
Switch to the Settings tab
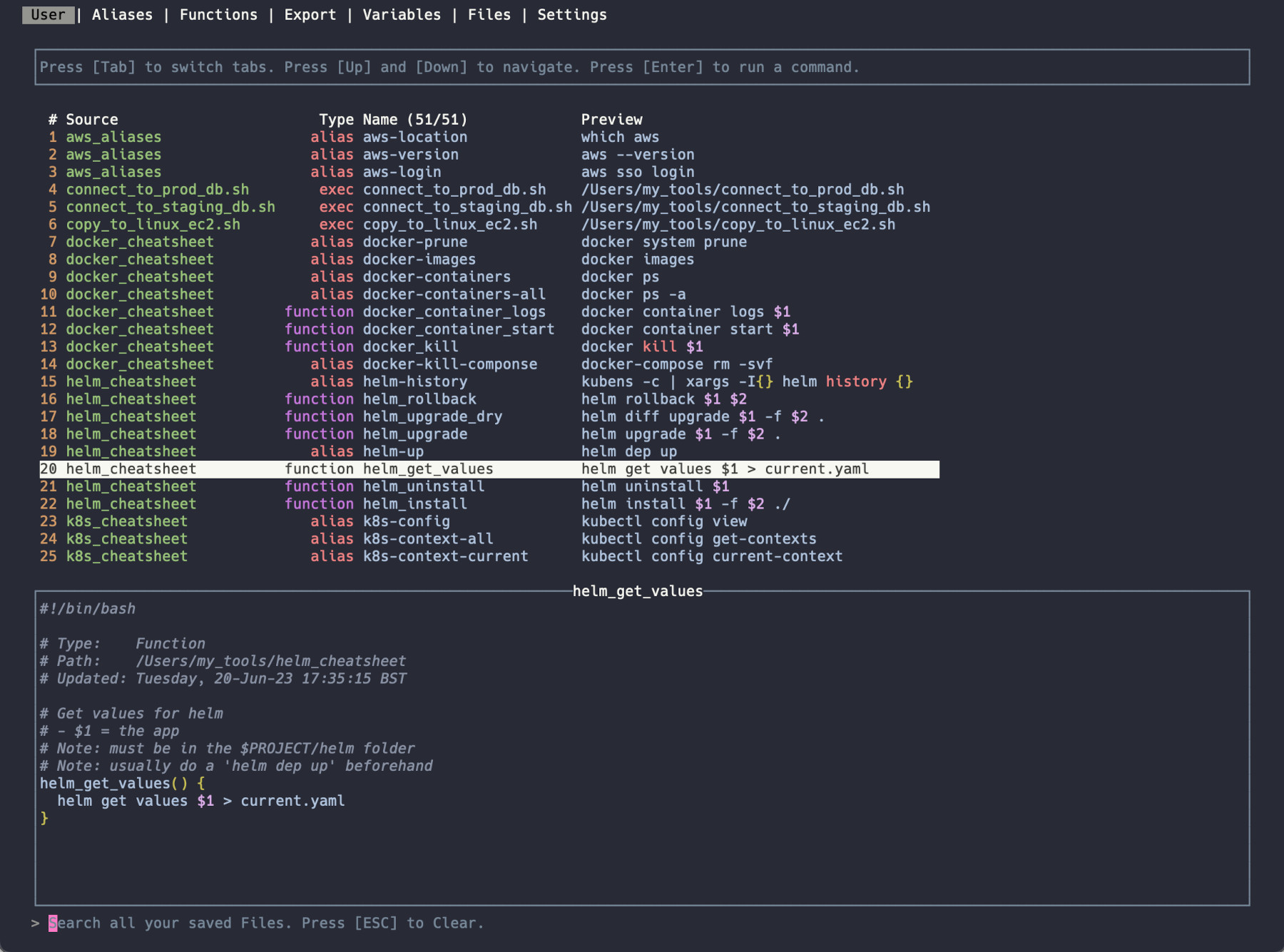pyautogui.click(x=571, y=15)
